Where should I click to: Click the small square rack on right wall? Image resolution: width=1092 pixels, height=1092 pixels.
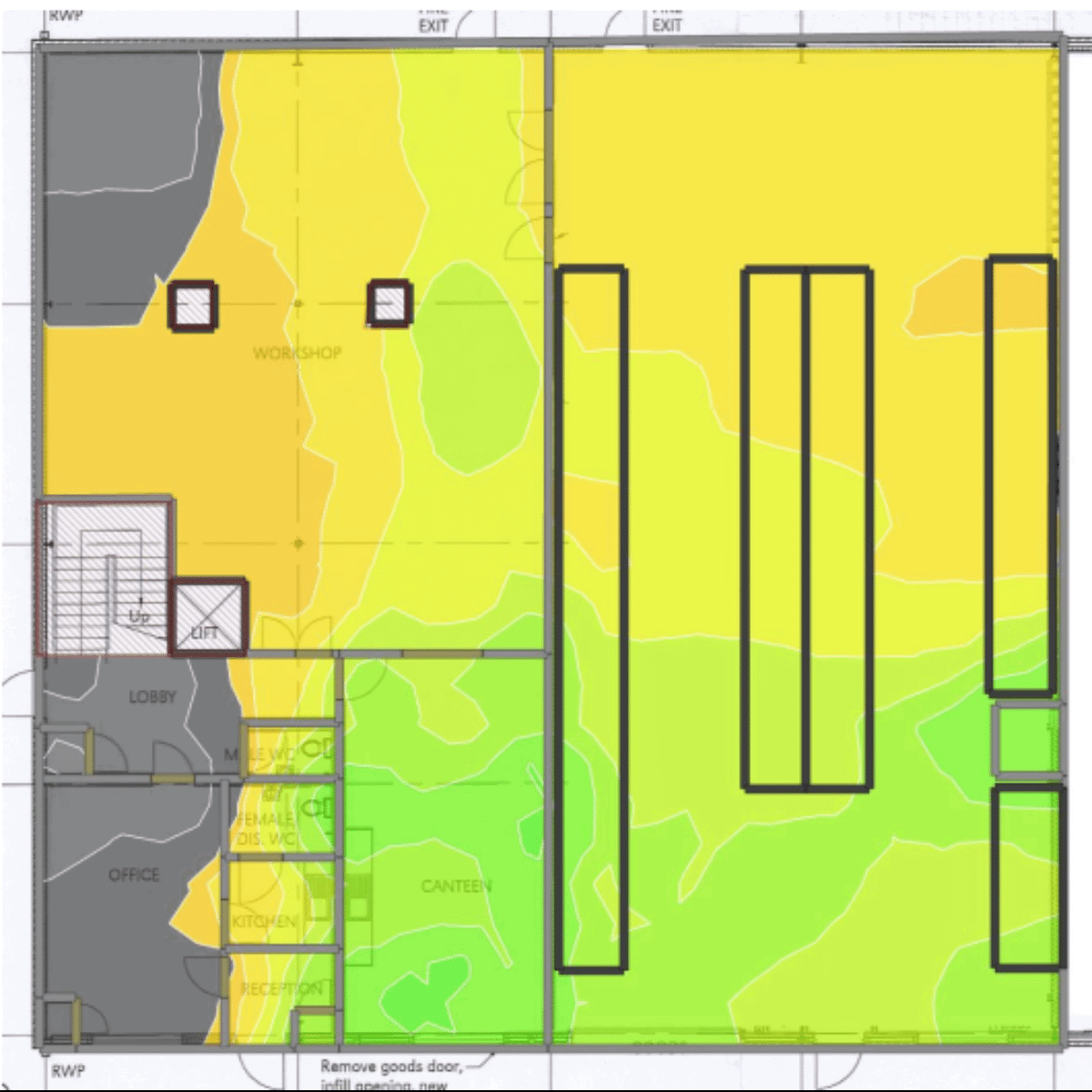(1026, 740)
